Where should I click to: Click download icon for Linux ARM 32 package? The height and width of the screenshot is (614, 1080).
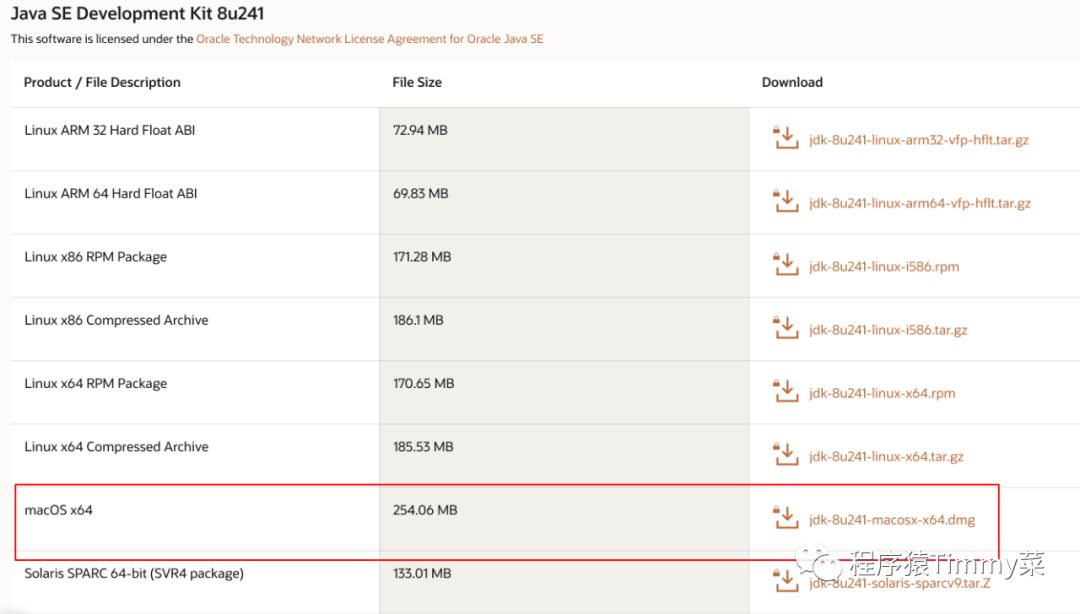785,138
